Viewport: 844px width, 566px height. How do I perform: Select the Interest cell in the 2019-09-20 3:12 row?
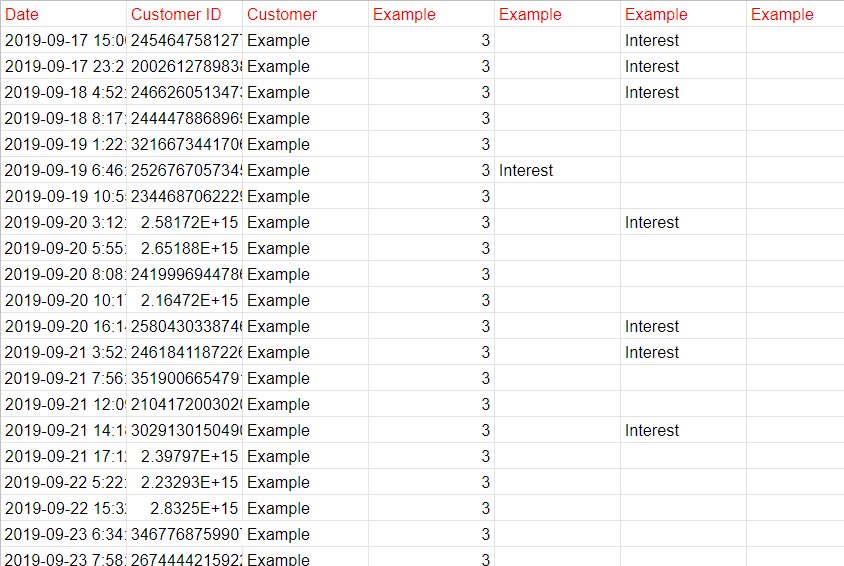pyautogui.click(x=682, y=222)
